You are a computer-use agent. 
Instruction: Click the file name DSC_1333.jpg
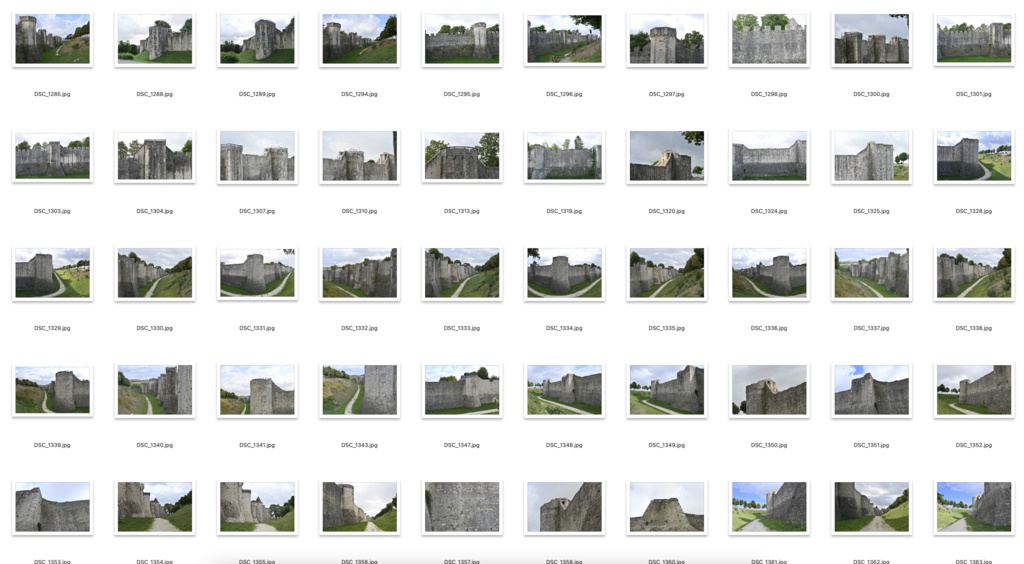point(462,328)
